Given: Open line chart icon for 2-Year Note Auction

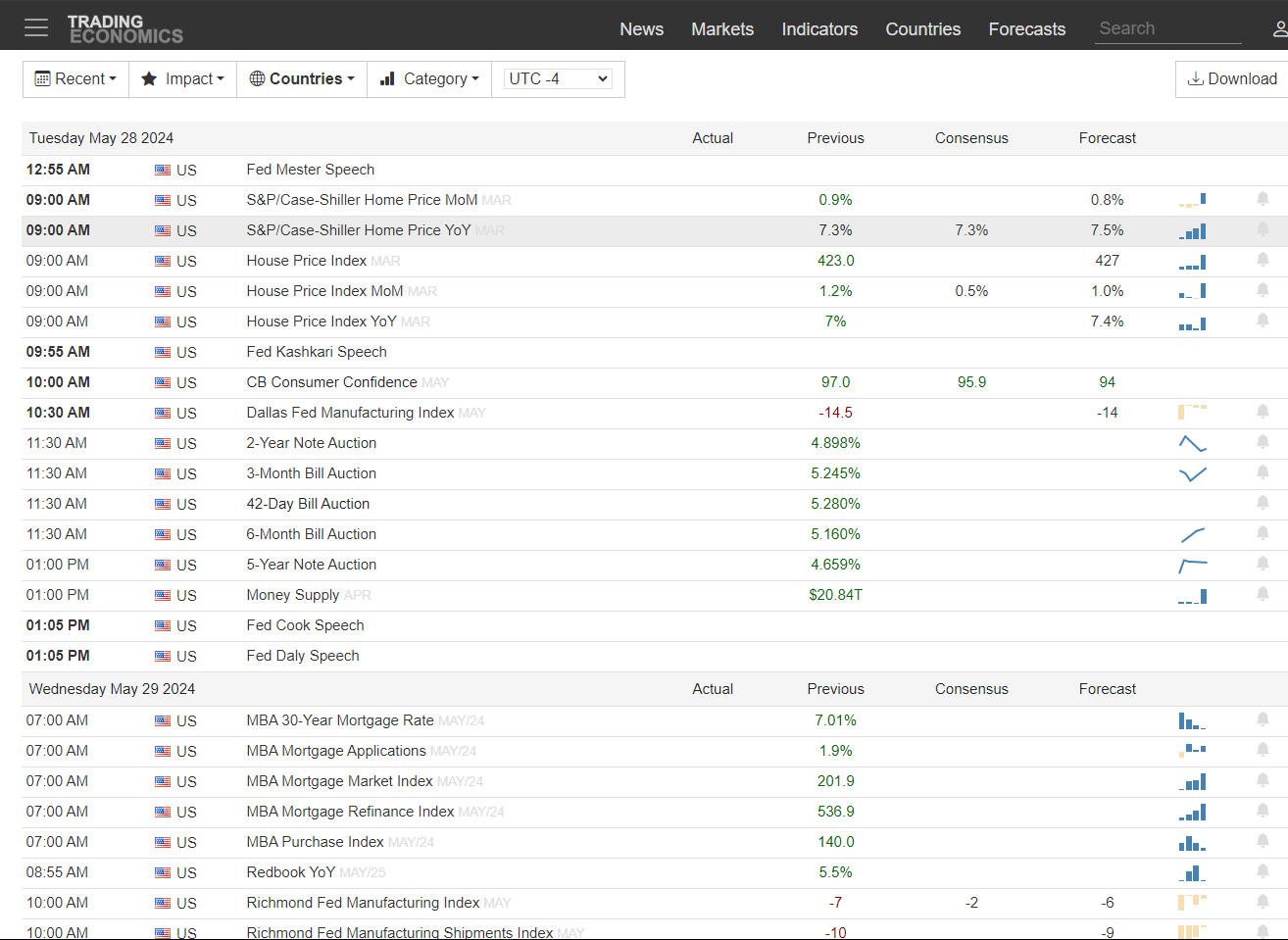Looking at the screenshot, I should coord(1192,443).
